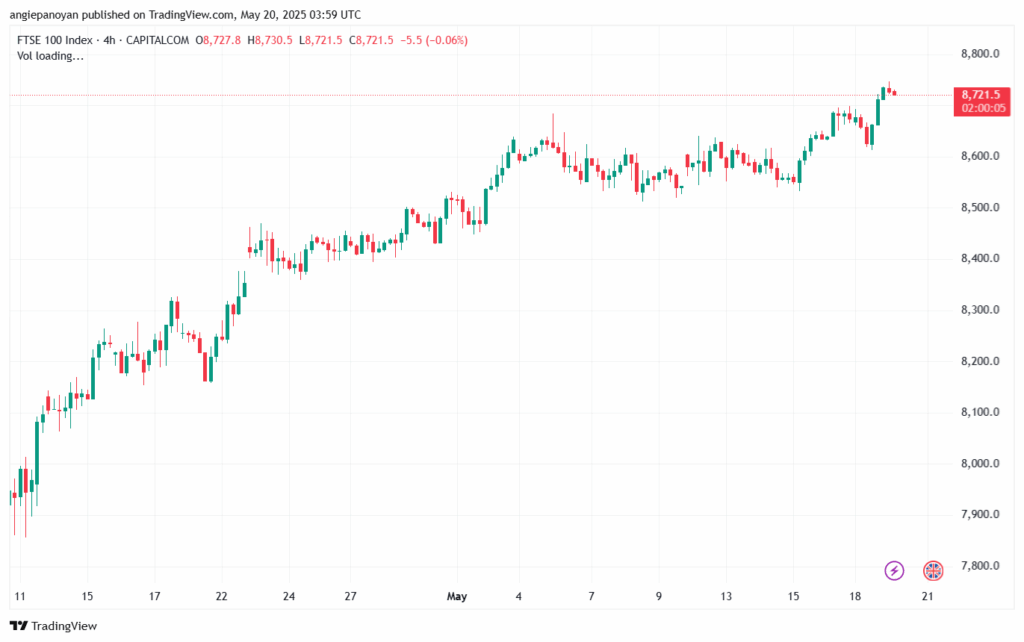Screen dimensions: 1024x642
Task: Click the purple lightning bolt event icon
Action: pyautogui.click(x=894, y=571)
